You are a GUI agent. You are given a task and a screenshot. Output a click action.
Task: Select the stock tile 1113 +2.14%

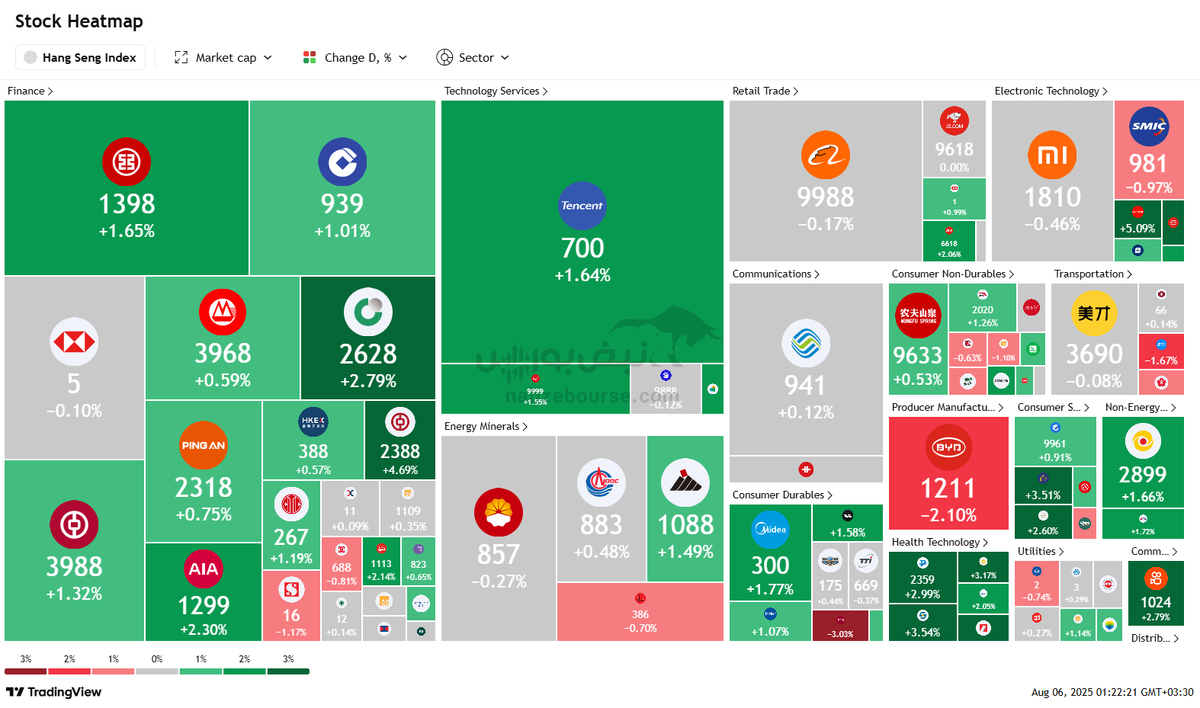381,564
